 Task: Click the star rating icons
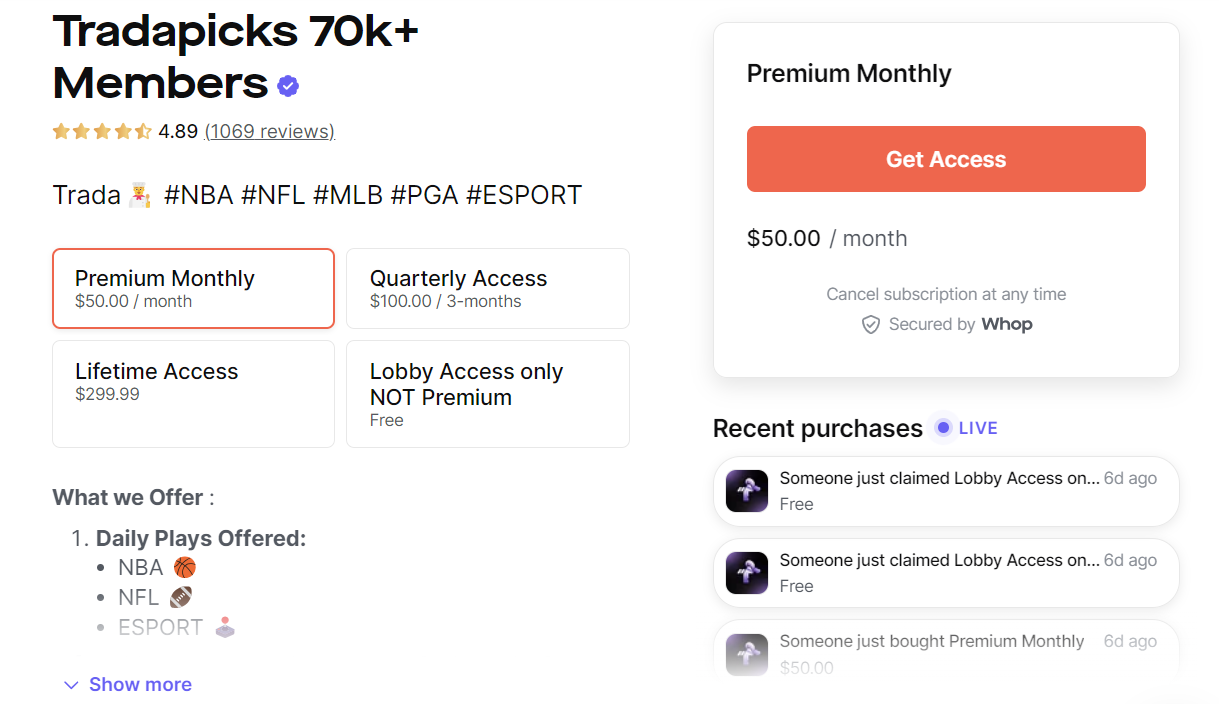click(x=102, y=131)
